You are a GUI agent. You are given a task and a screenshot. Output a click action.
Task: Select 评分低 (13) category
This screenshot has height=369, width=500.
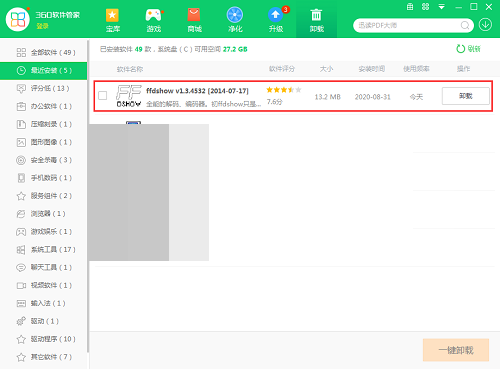43,88
